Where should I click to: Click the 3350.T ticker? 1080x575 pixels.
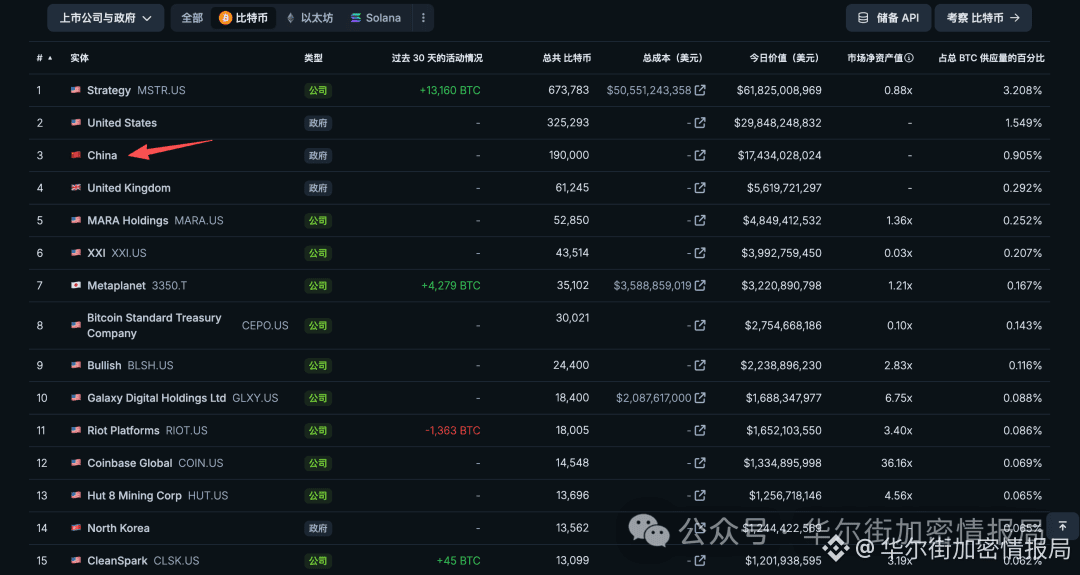[x=169, y=285]
